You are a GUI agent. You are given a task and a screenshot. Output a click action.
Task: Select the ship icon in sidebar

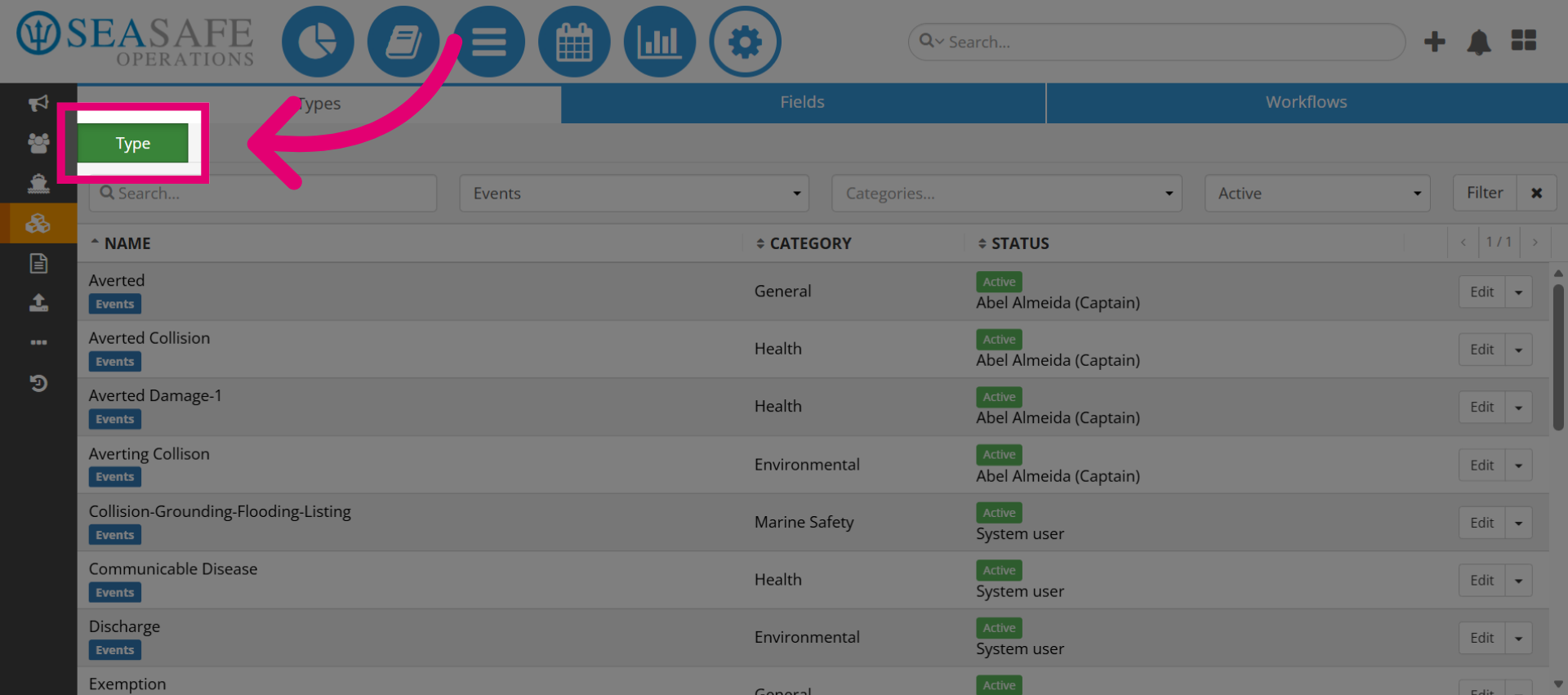(x=38, y=183)
